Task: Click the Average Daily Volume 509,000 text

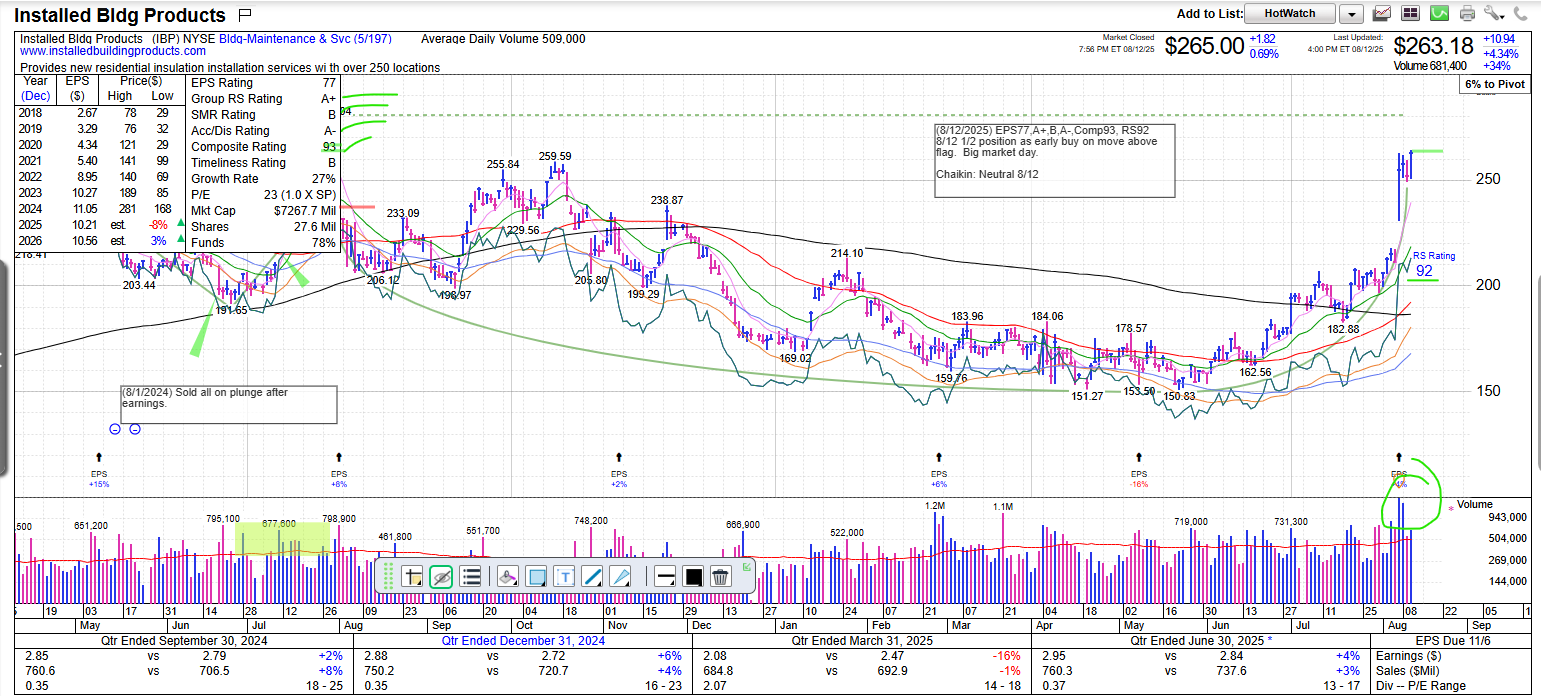Action: (503, 39)
